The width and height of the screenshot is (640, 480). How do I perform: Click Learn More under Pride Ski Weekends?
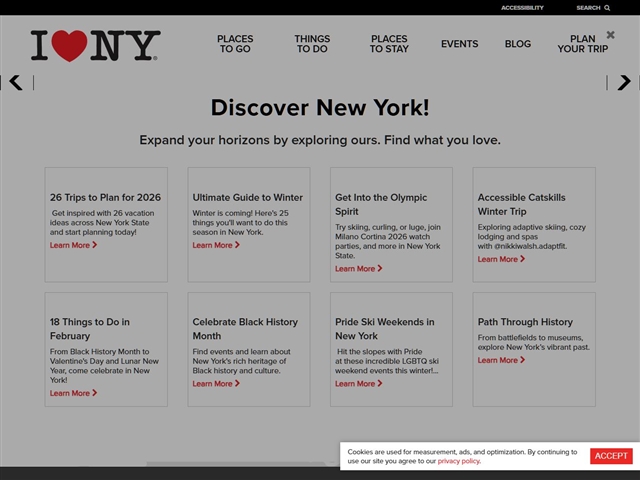pos(358,384)
